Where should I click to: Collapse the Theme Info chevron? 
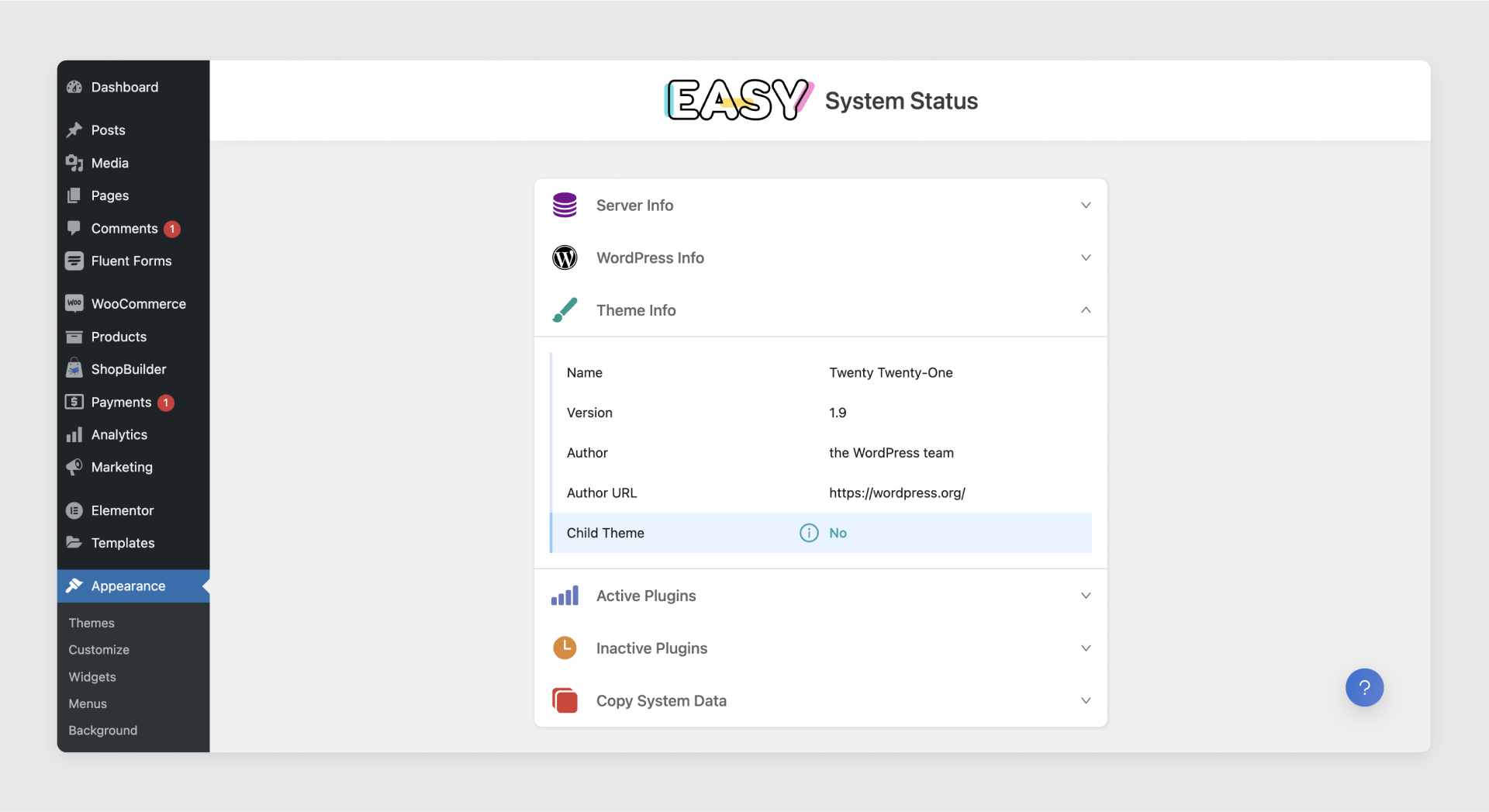pos(1086,309)
